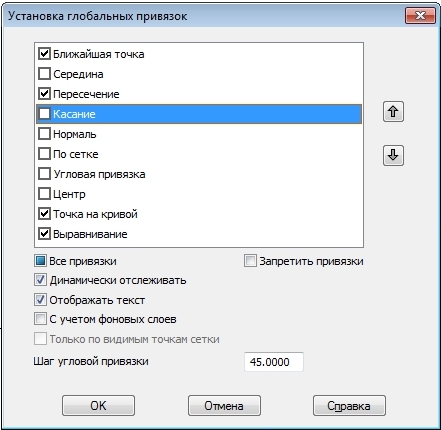Uncheck the Пересечение snap

click(44, 94)
